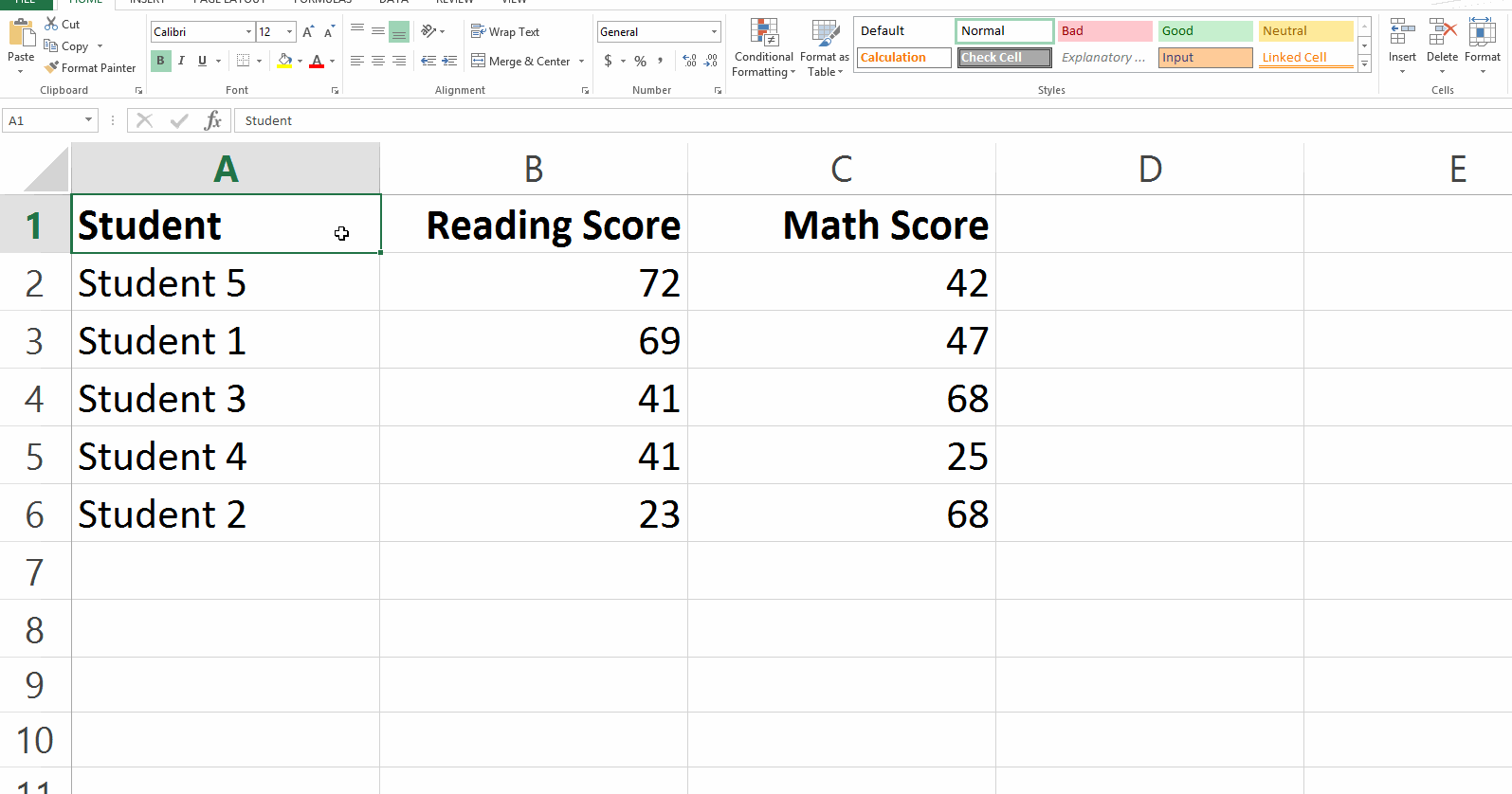Decrease decimal places
Image resolution: width=1512 pixels, height=794 pixels.
point(711,61)
